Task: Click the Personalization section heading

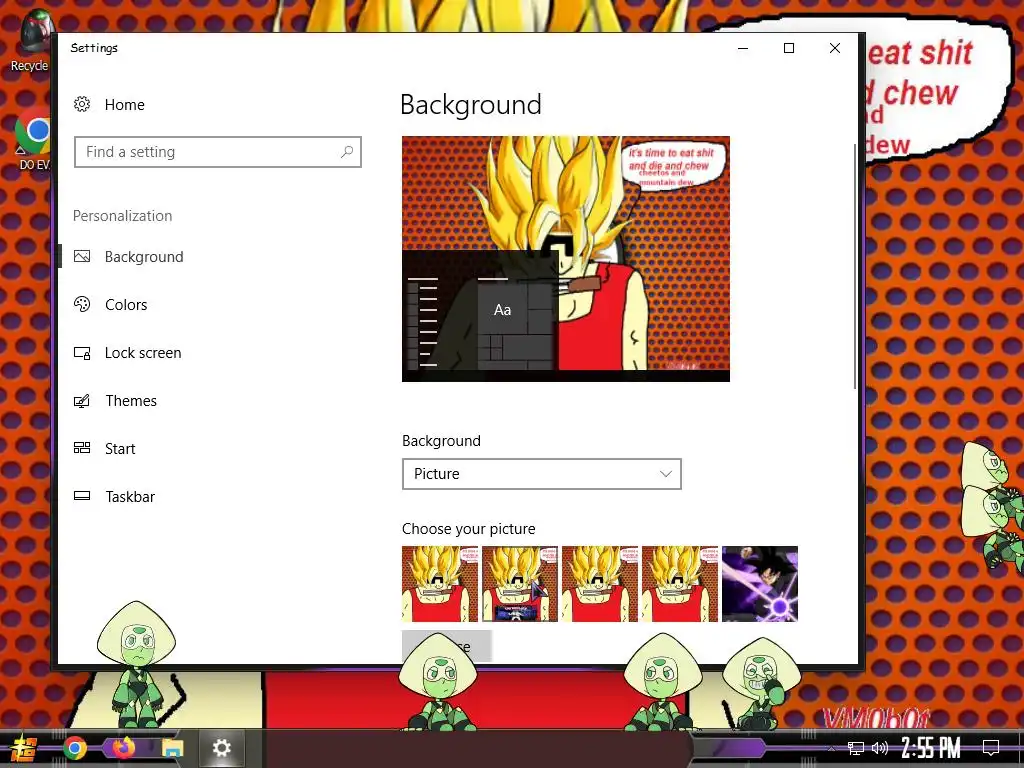Action: (x=123, y=216)
